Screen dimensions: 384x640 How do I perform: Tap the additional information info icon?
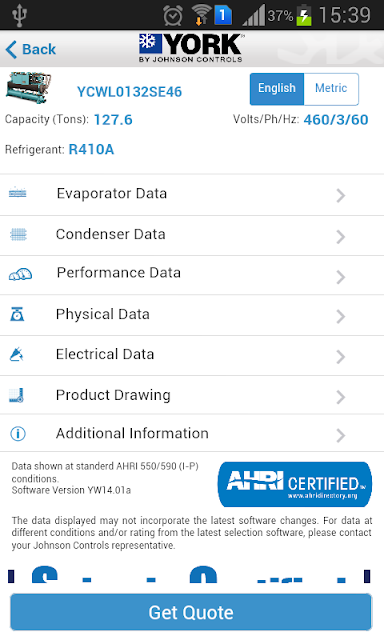(18, 433)
